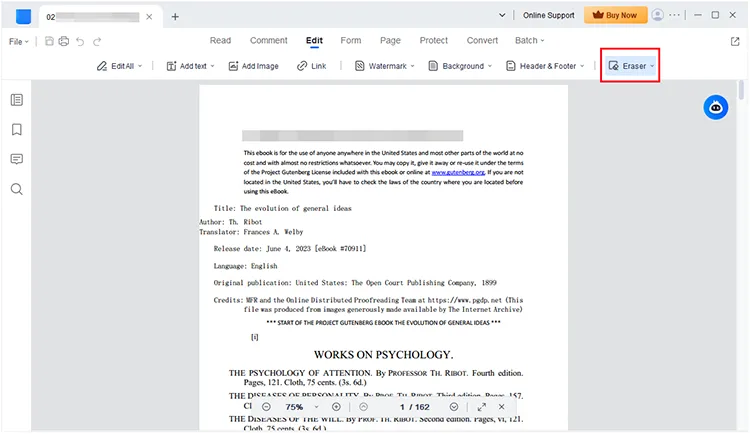This screenshot has height=434, width=750.
Task: Open the user account avatar
Action: click(658, 15)
